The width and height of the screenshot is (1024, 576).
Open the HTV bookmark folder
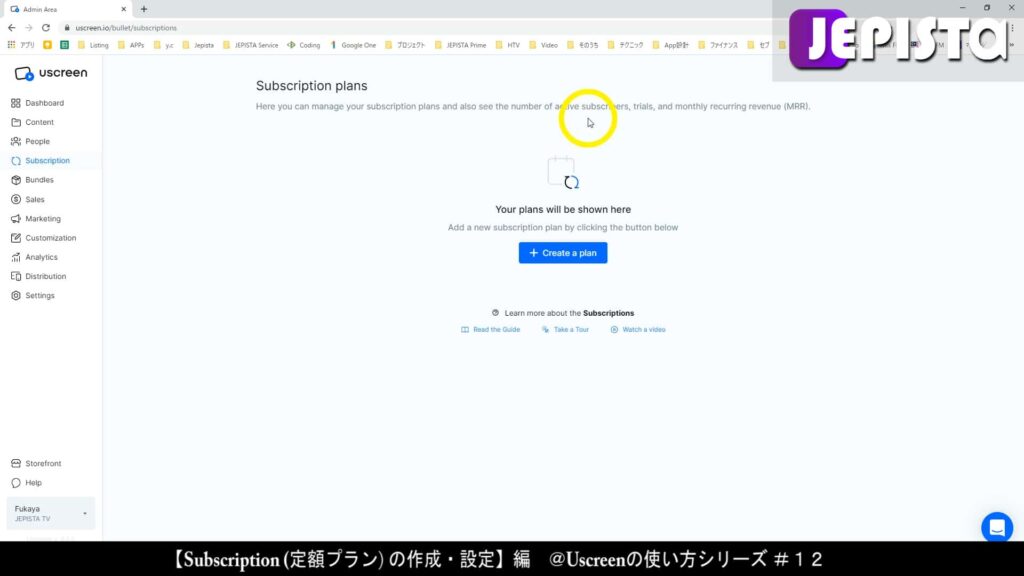[508, 45]
